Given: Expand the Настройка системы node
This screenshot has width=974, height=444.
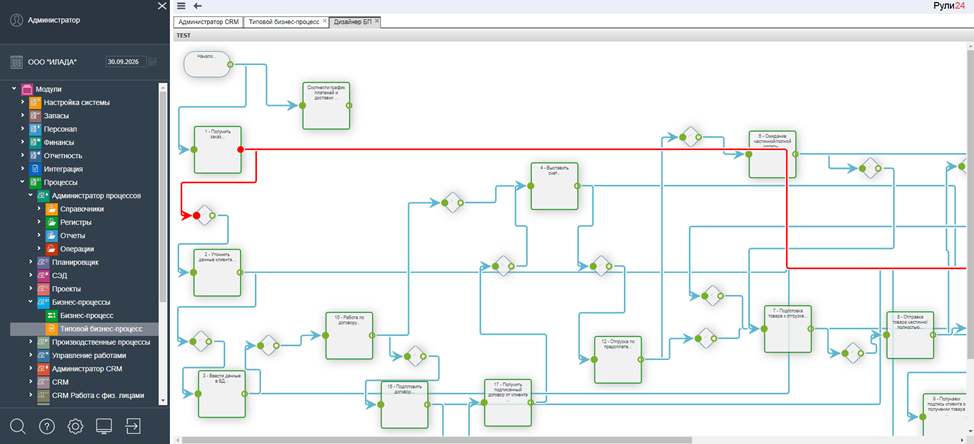Looking at the screenshot, I should 22,102.
